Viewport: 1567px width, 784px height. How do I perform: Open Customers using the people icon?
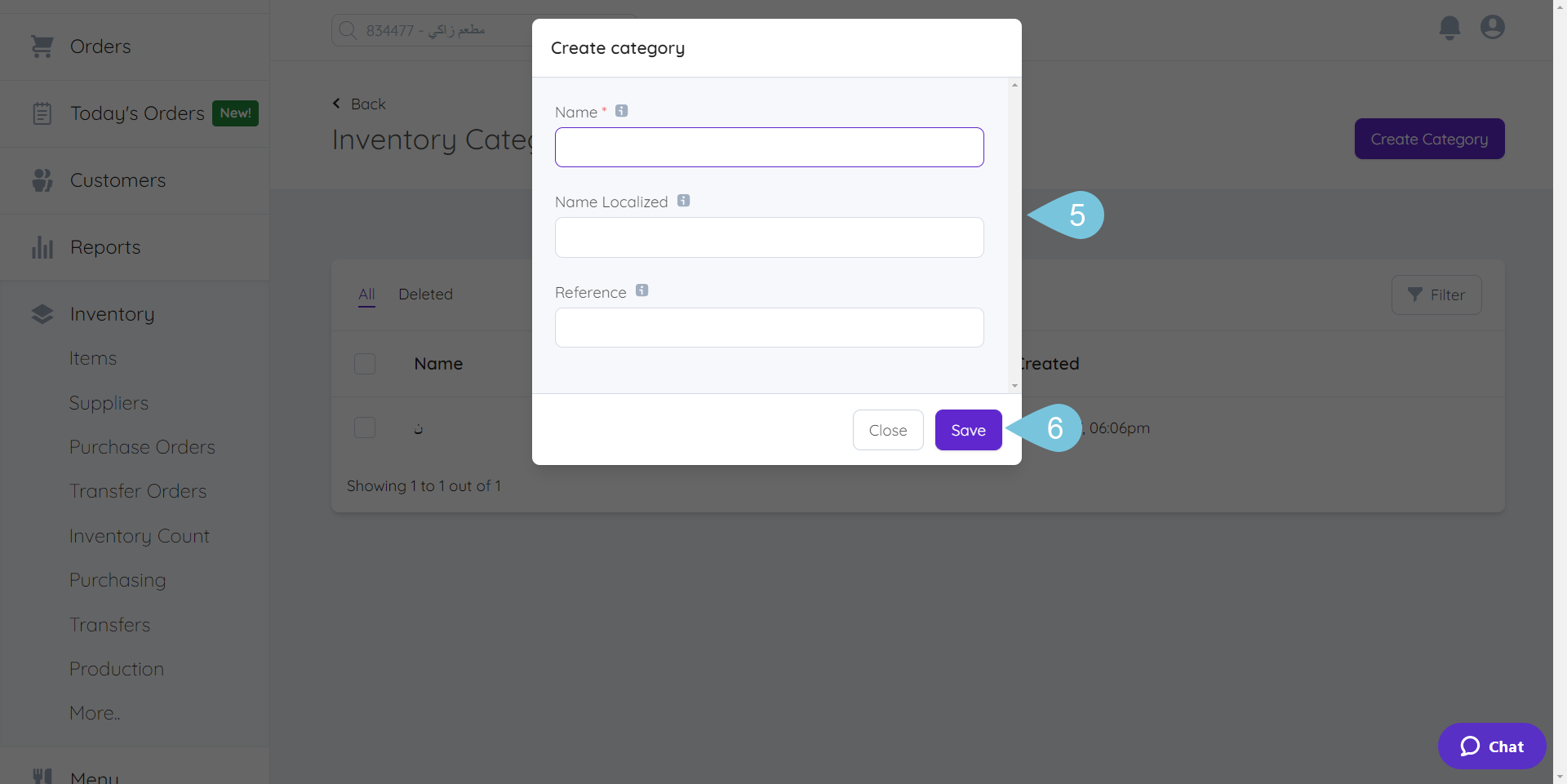point(42,179)
